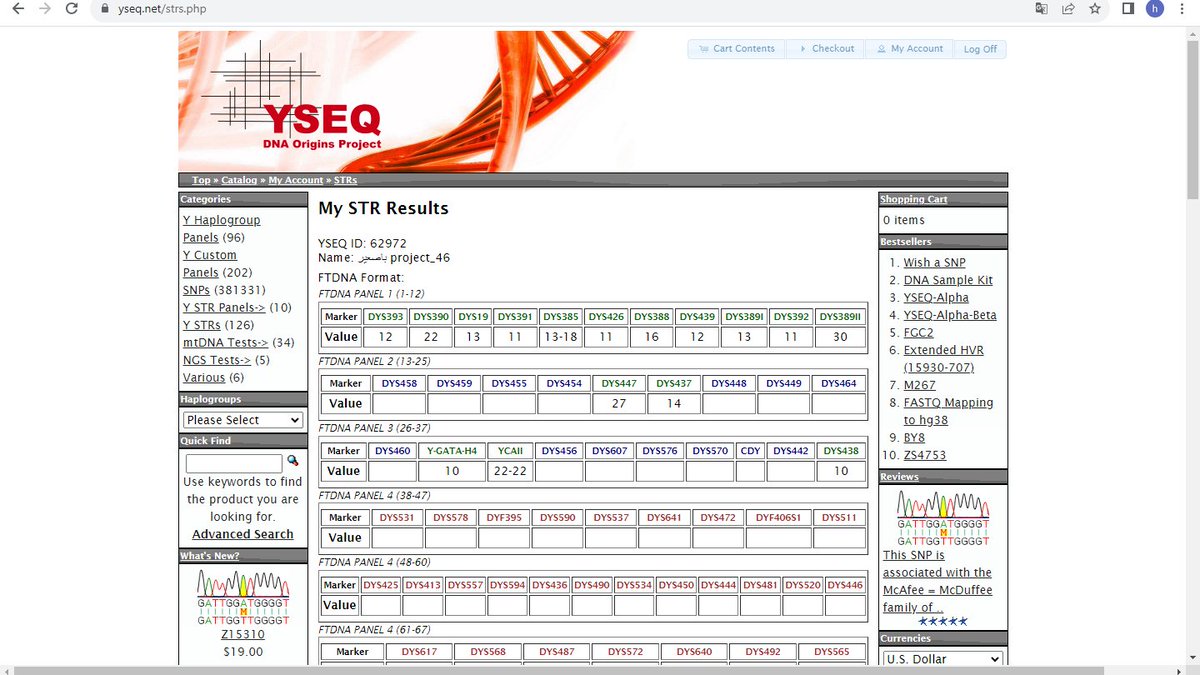Click the Checkout button
Image resolution: width=1200 pixels, height=675 pixels.
(827, 49)
